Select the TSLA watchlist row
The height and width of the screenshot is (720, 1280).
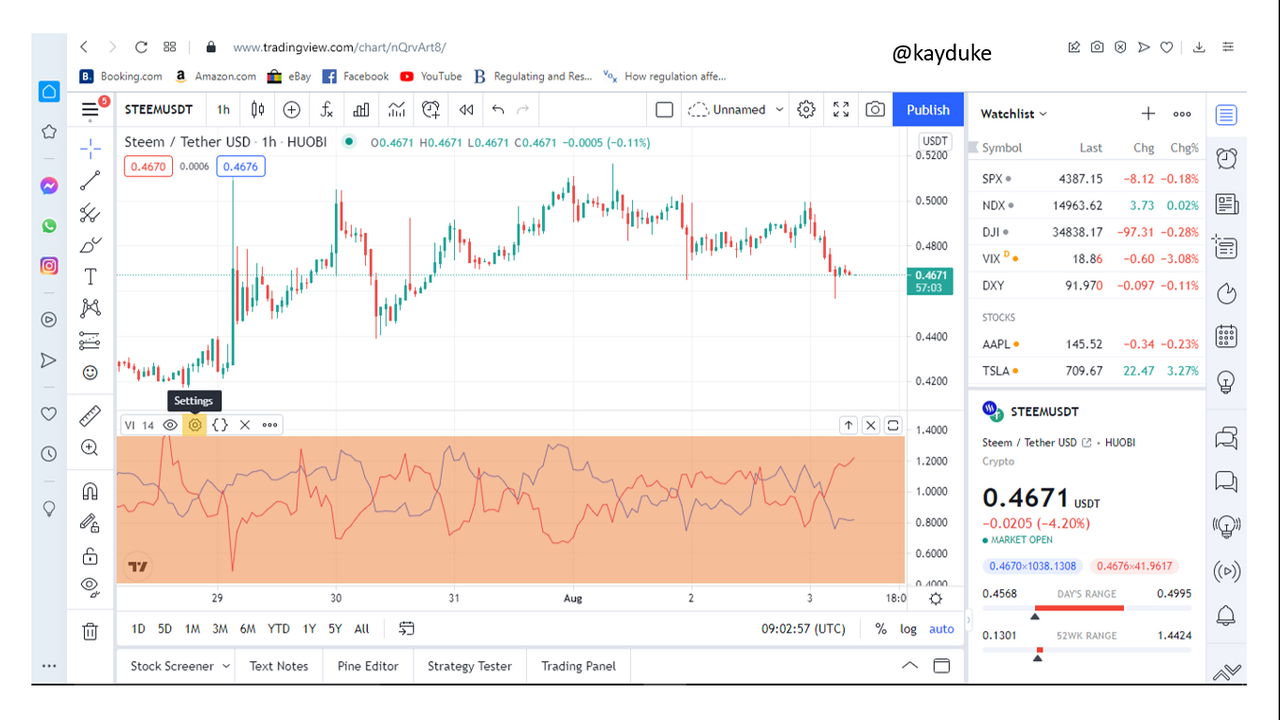pos(1088,371)
